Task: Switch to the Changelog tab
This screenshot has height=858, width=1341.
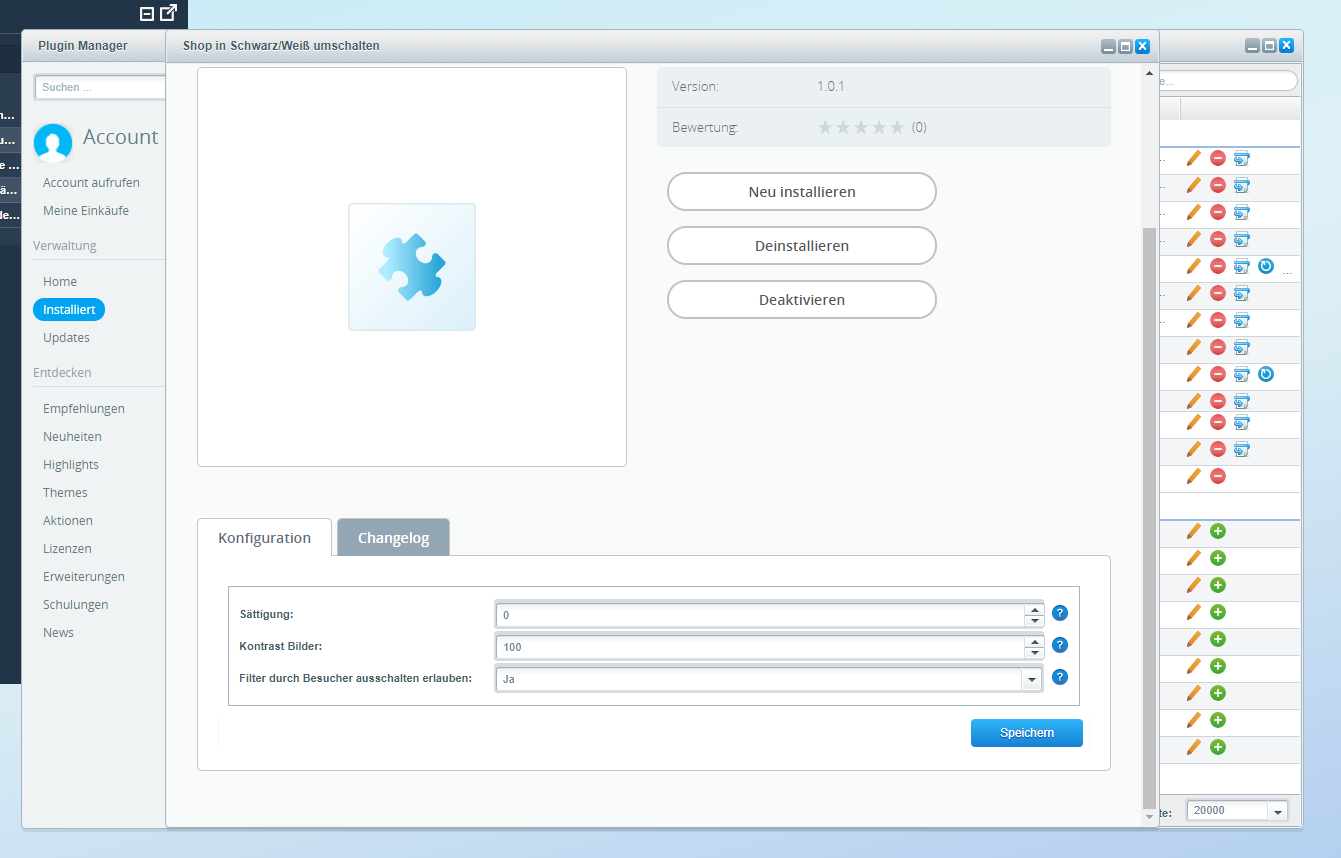Action: pos(393,537)
